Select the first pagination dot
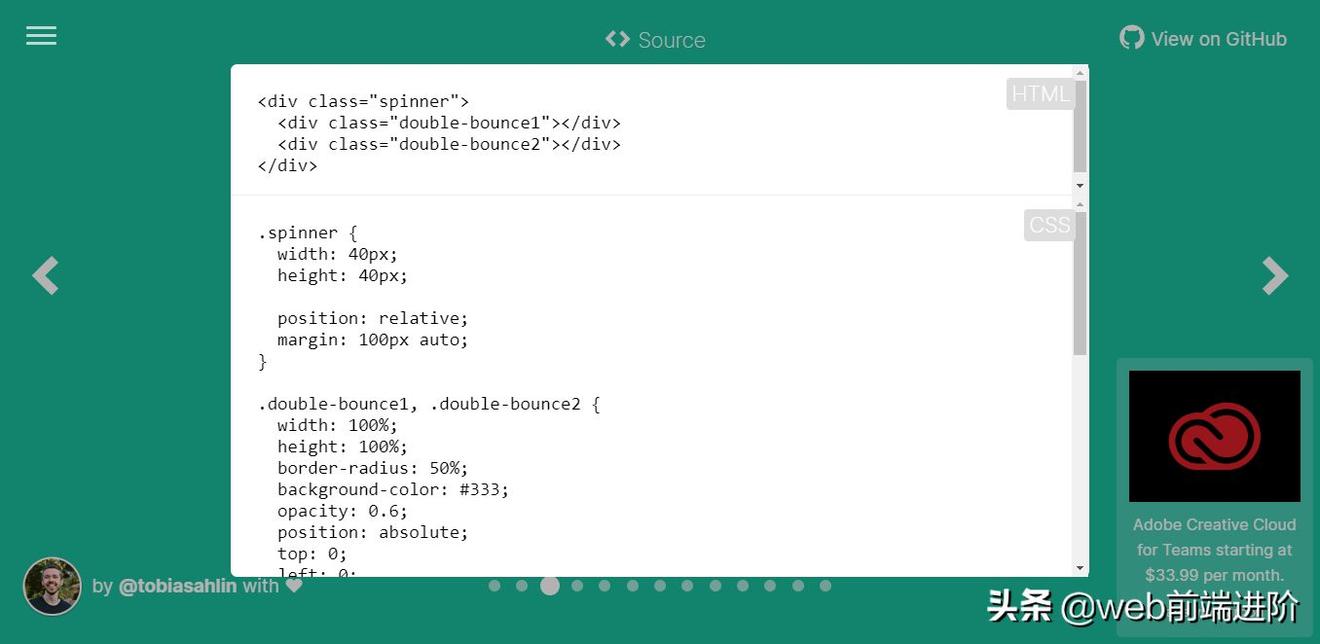 494,585
